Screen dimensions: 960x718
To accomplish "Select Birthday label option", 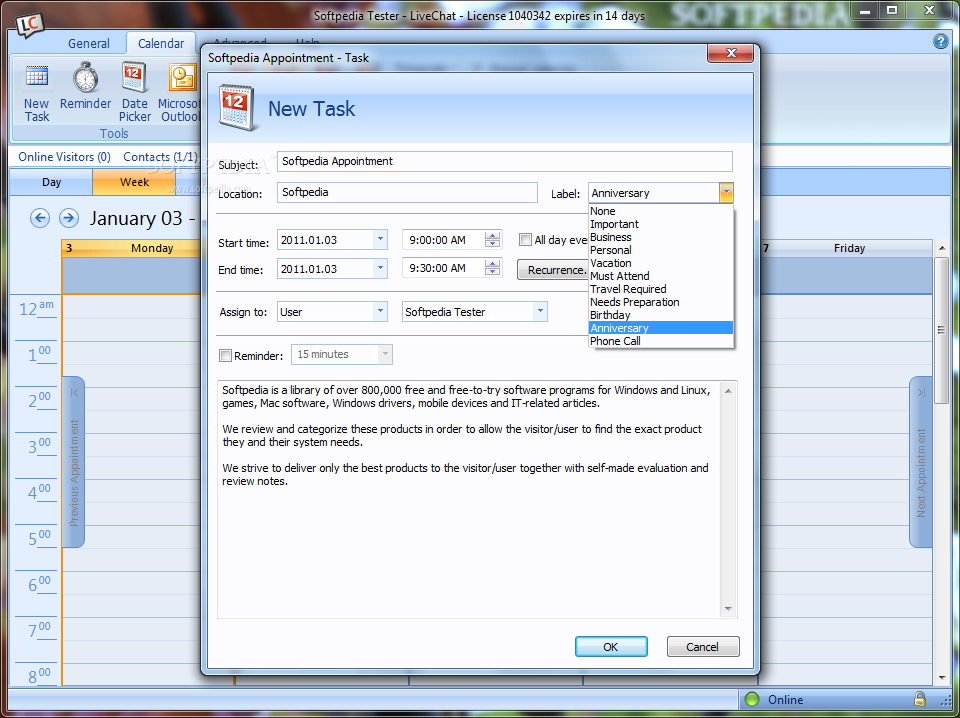I will click(661, 315).
